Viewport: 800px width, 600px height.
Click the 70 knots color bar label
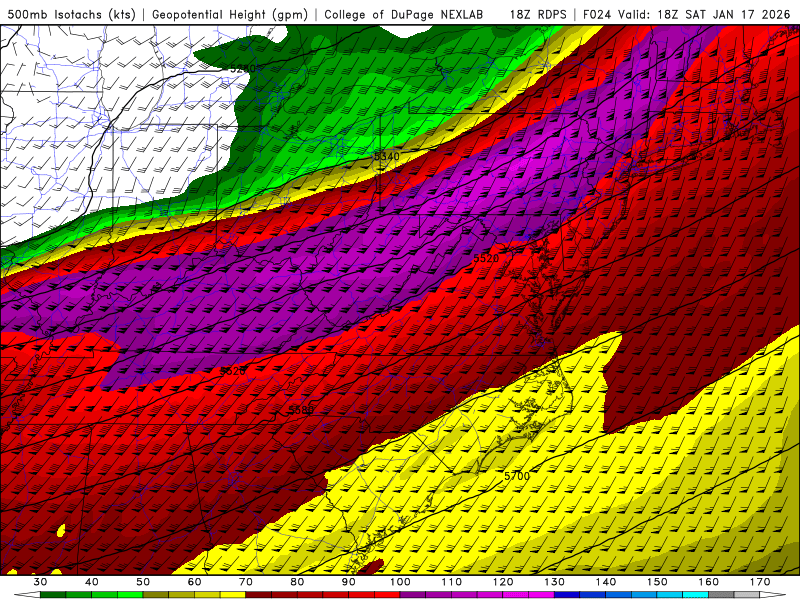point(246,582)
